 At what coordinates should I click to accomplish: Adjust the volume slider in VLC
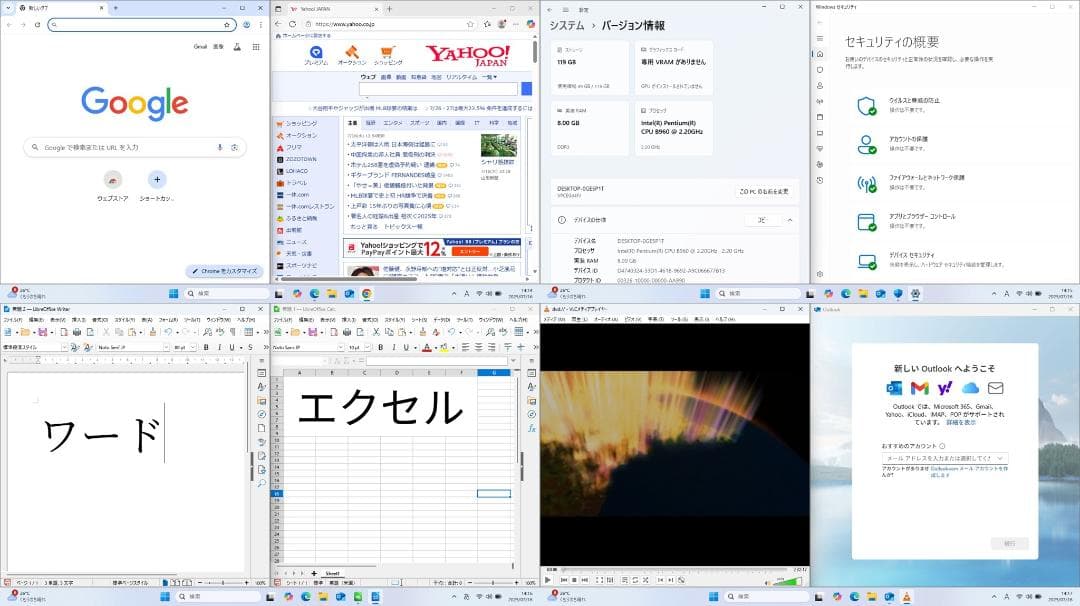[x=788, y=580]
